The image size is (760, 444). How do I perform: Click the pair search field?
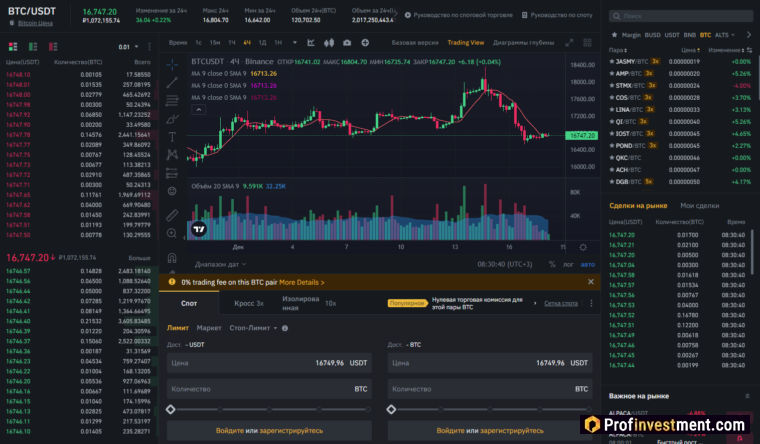tap(681, 16)
